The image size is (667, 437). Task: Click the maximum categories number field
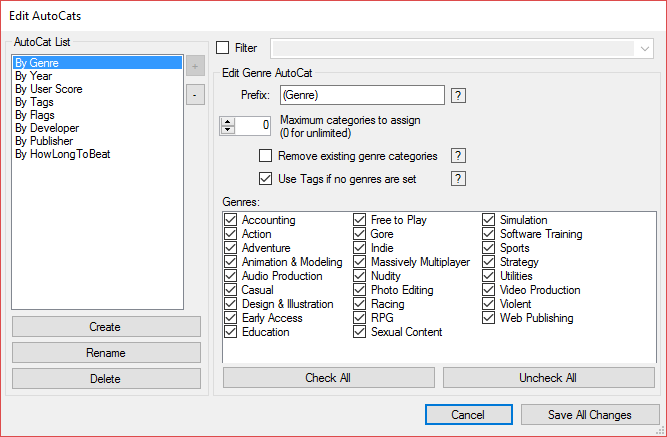[x=253, y=126]
